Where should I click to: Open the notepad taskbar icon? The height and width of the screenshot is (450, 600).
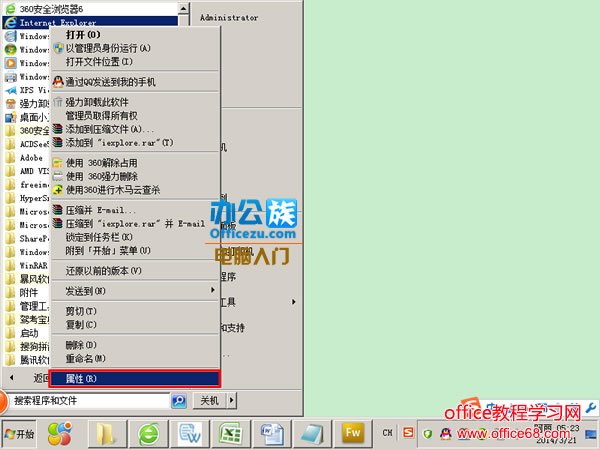coord(312,434)
